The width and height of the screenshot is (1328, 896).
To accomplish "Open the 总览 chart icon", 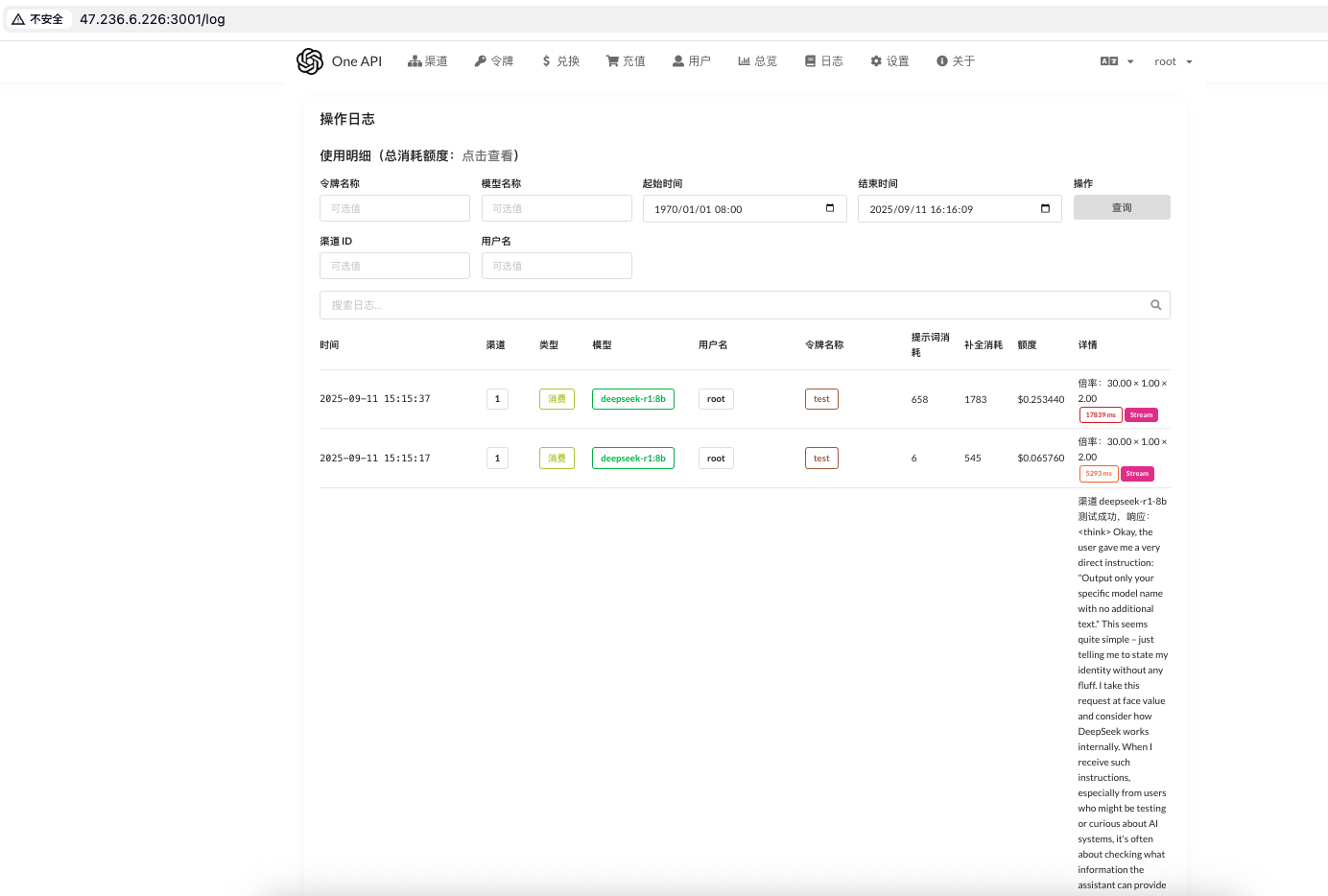I will [x=743, y=60].
